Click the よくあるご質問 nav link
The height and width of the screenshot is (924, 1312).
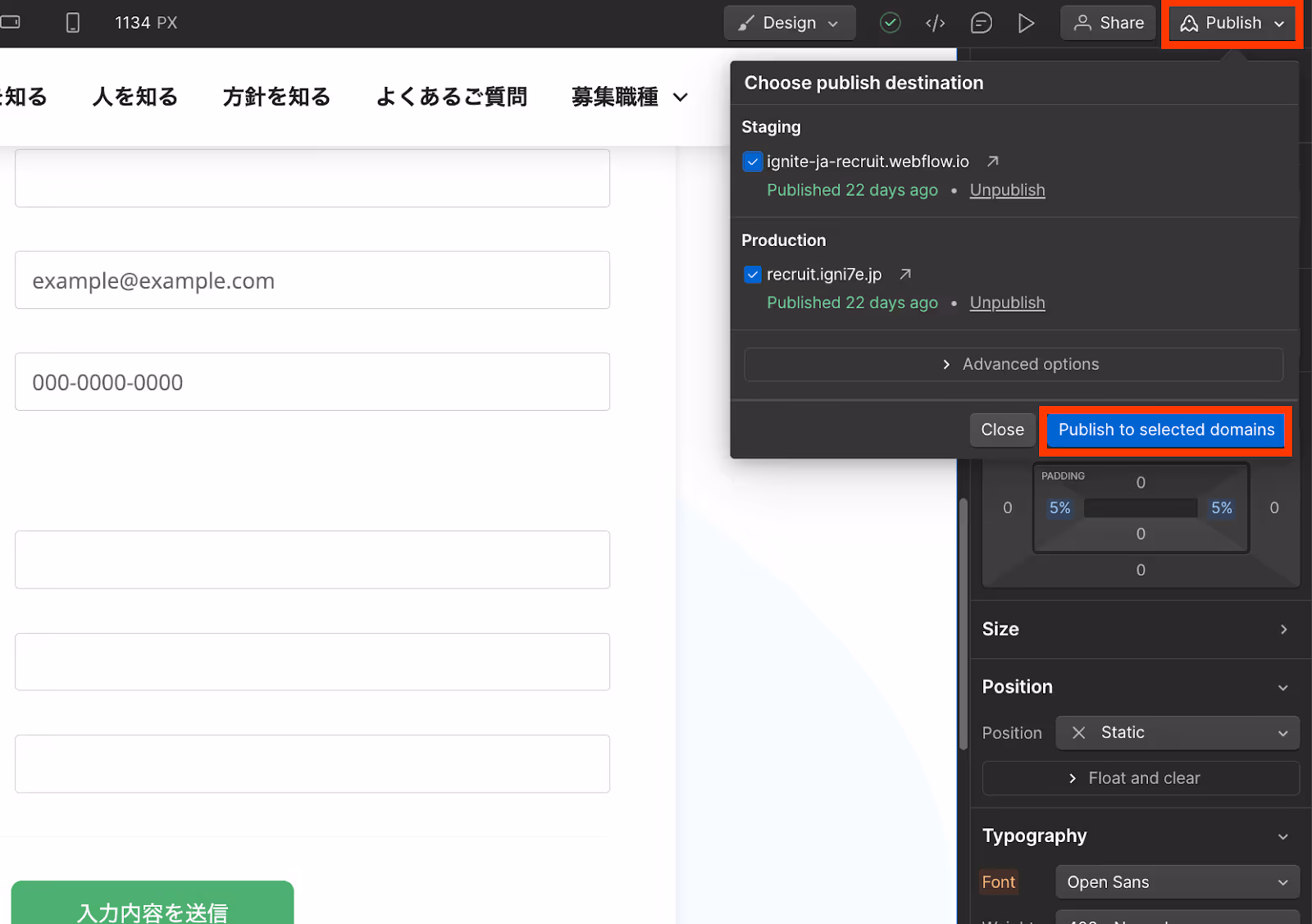point(451,97)
